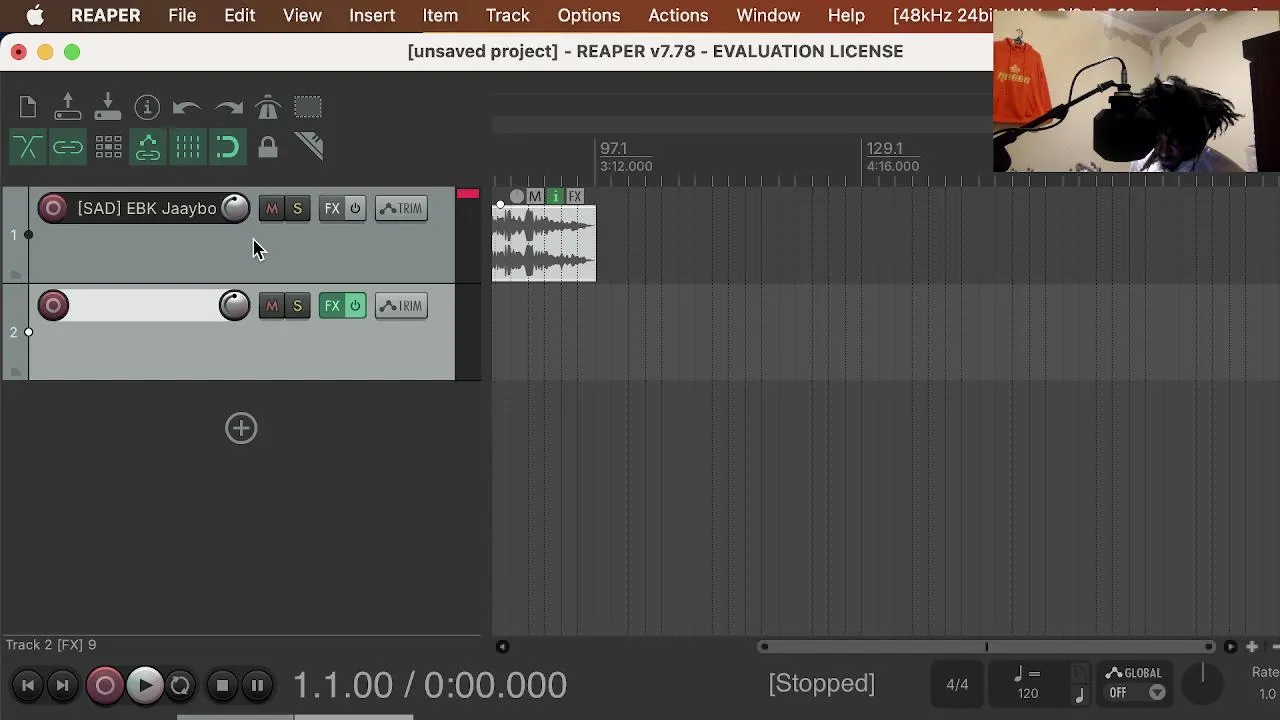Click the item mute M icon
Screen dimensions: 1280x720
tap(535, 197)
